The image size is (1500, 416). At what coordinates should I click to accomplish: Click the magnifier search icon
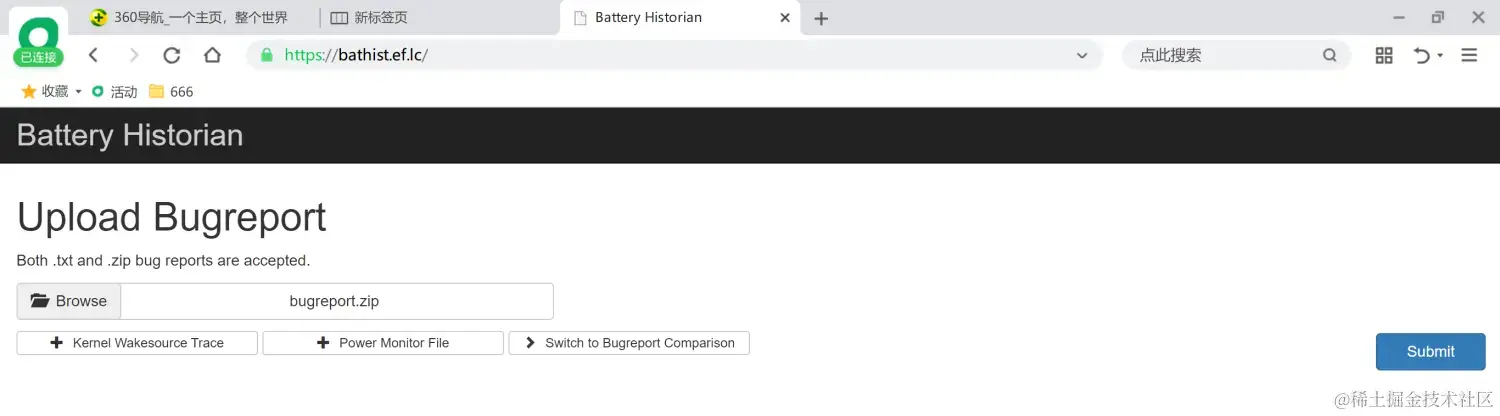[1330, 56]
